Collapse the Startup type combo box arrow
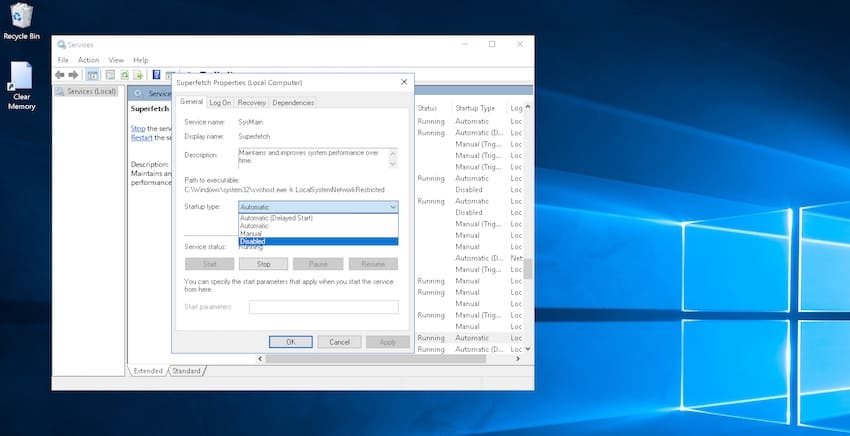The image size is (850, 436). click(x=392, y=207)
